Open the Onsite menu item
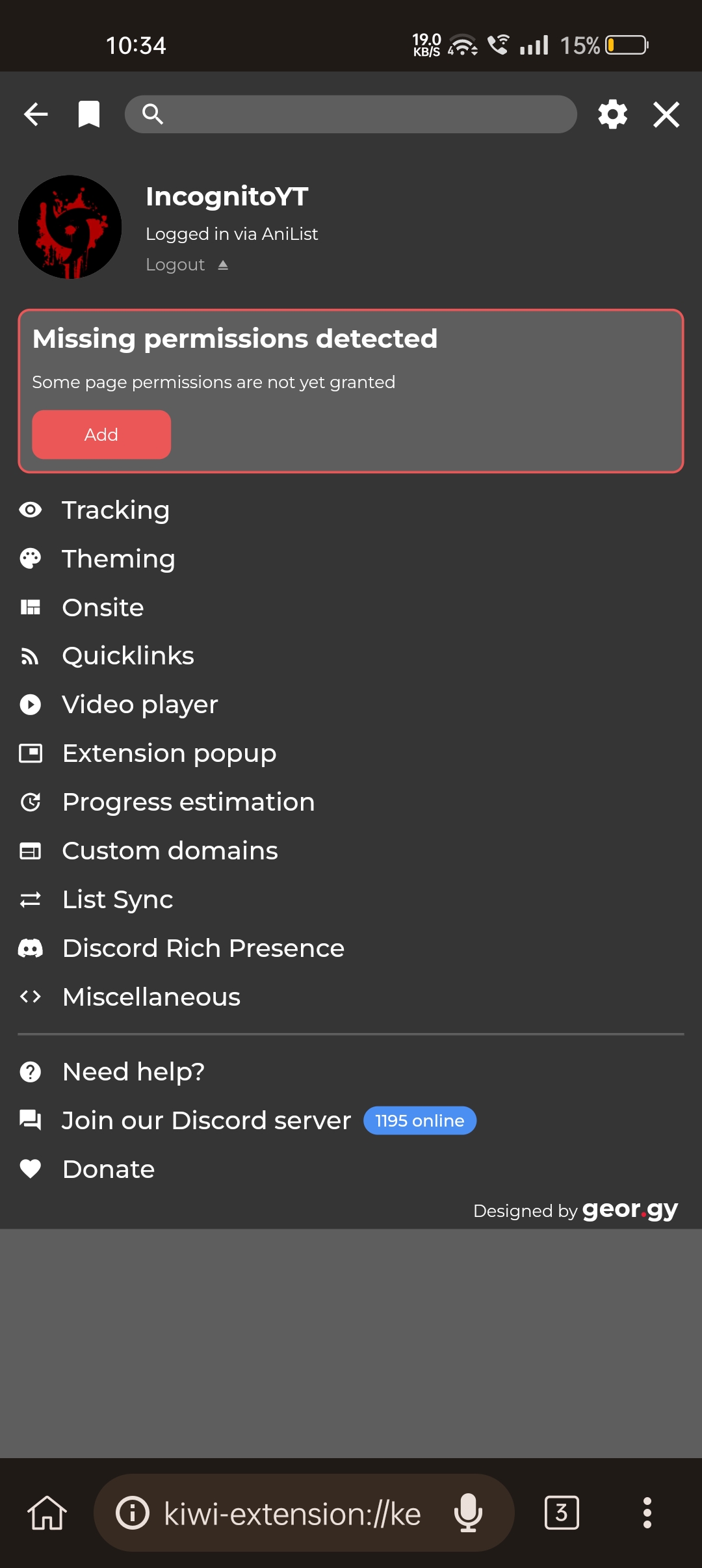This screenshot has width=702, height=1568. coord(103,607)
